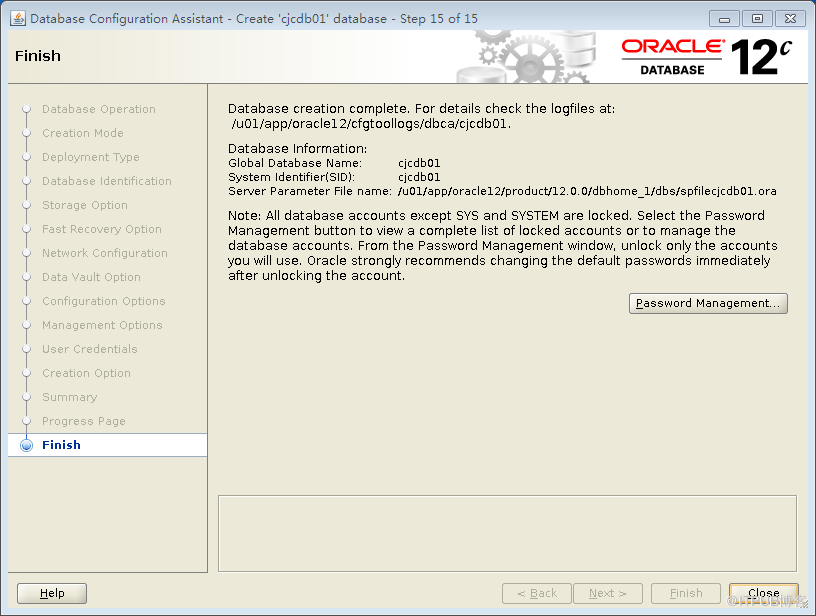Click the greyed-out Back button
The width and height of the screenshot is (816, 616).
click(x=537, y=593)
